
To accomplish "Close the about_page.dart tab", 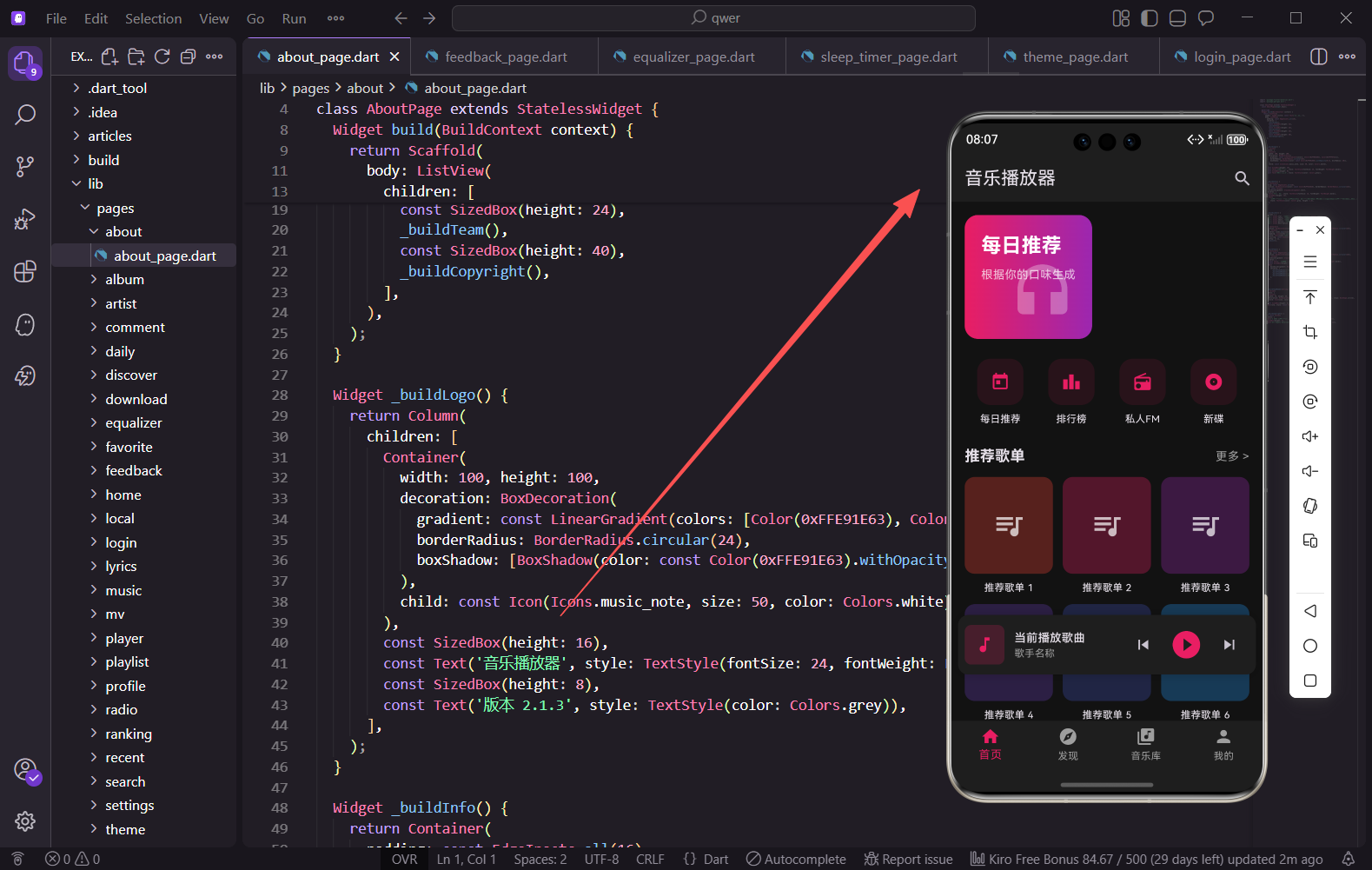I will point(394,56).
